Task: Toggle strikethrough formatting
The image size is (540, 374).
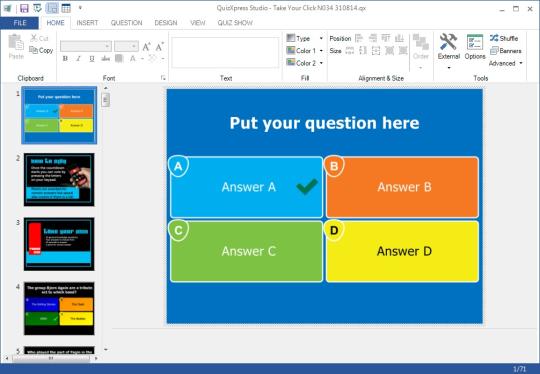Action: coord(105,59)
